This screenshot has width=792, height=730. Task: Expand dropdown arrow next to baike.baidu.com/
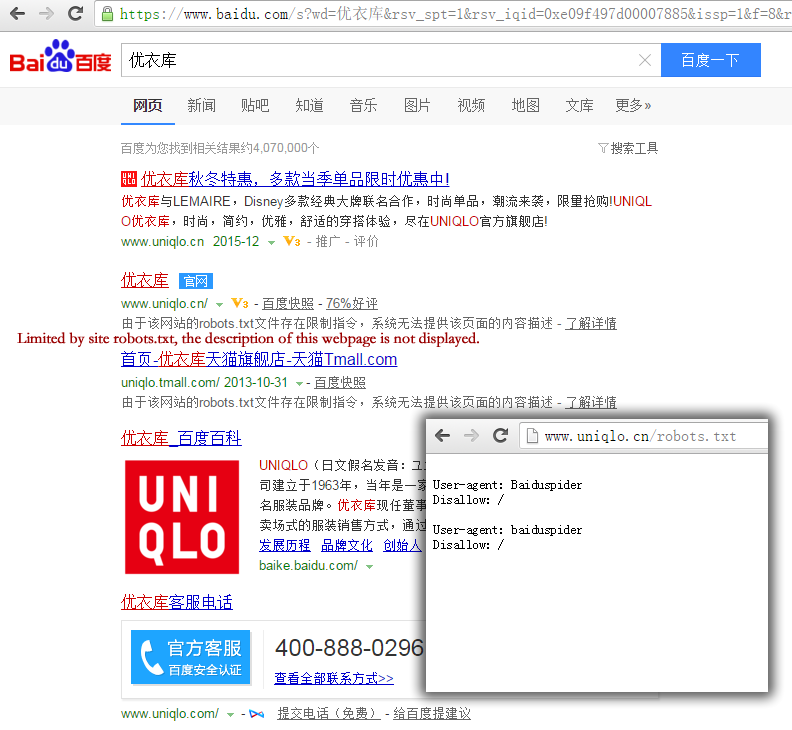(369, 567)
